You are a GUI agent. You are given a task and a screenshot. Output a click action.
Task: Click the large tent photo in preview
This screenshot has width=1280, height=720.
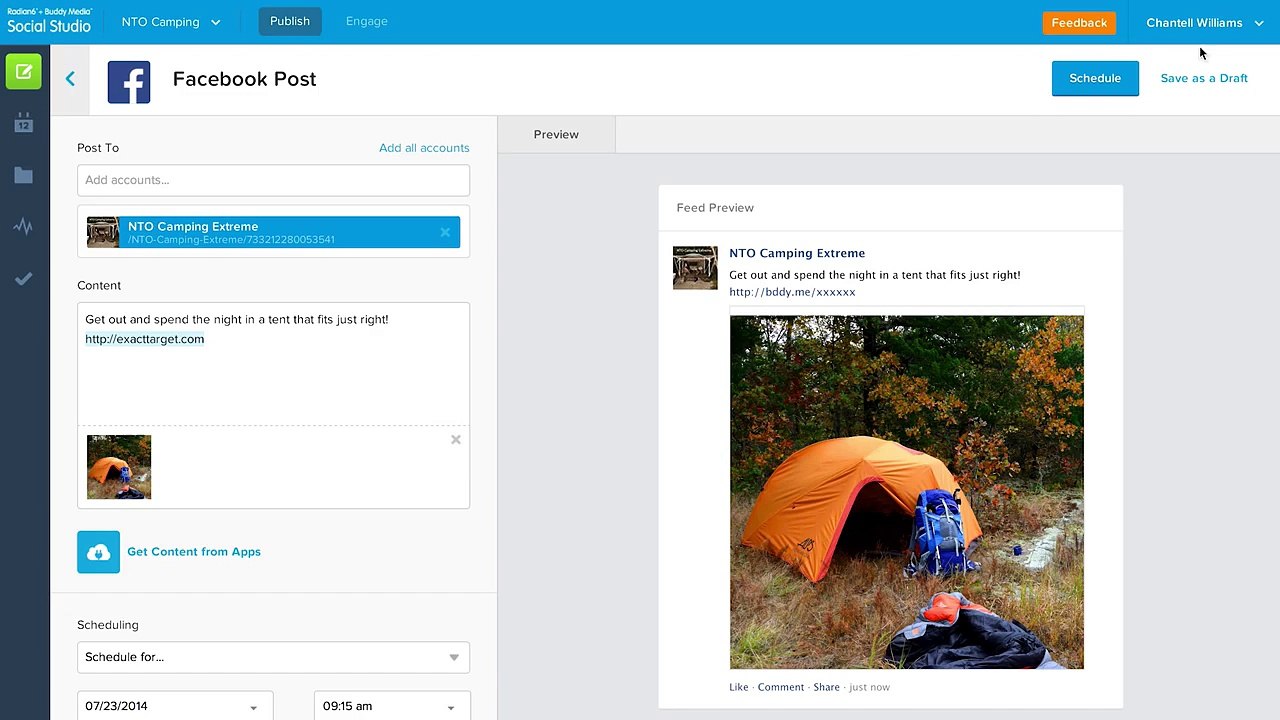coord(907,492)
